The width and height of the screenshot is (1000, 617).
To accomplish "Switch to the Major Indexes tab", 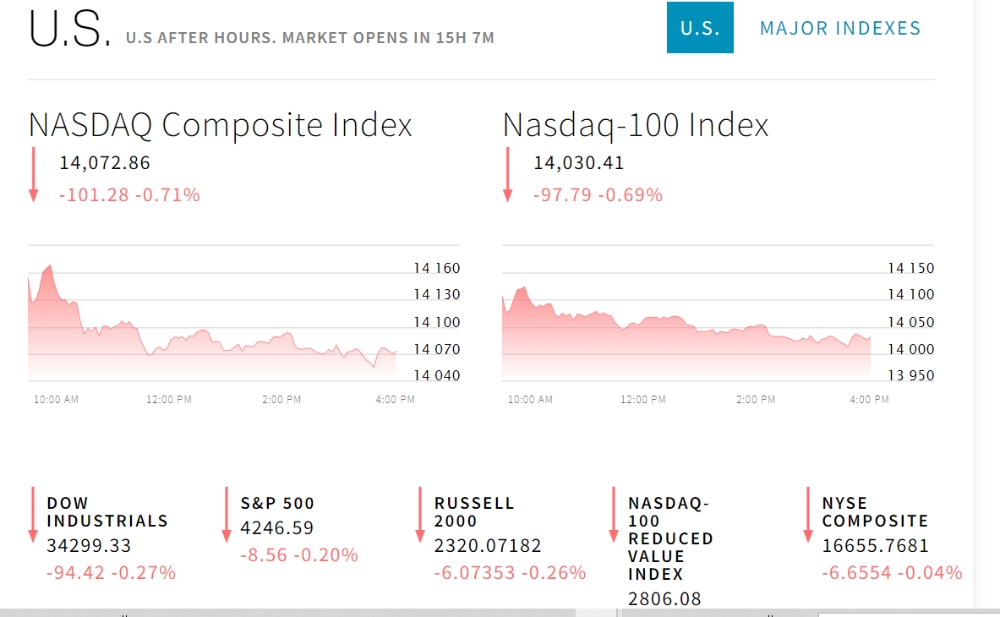I will 841,28.
